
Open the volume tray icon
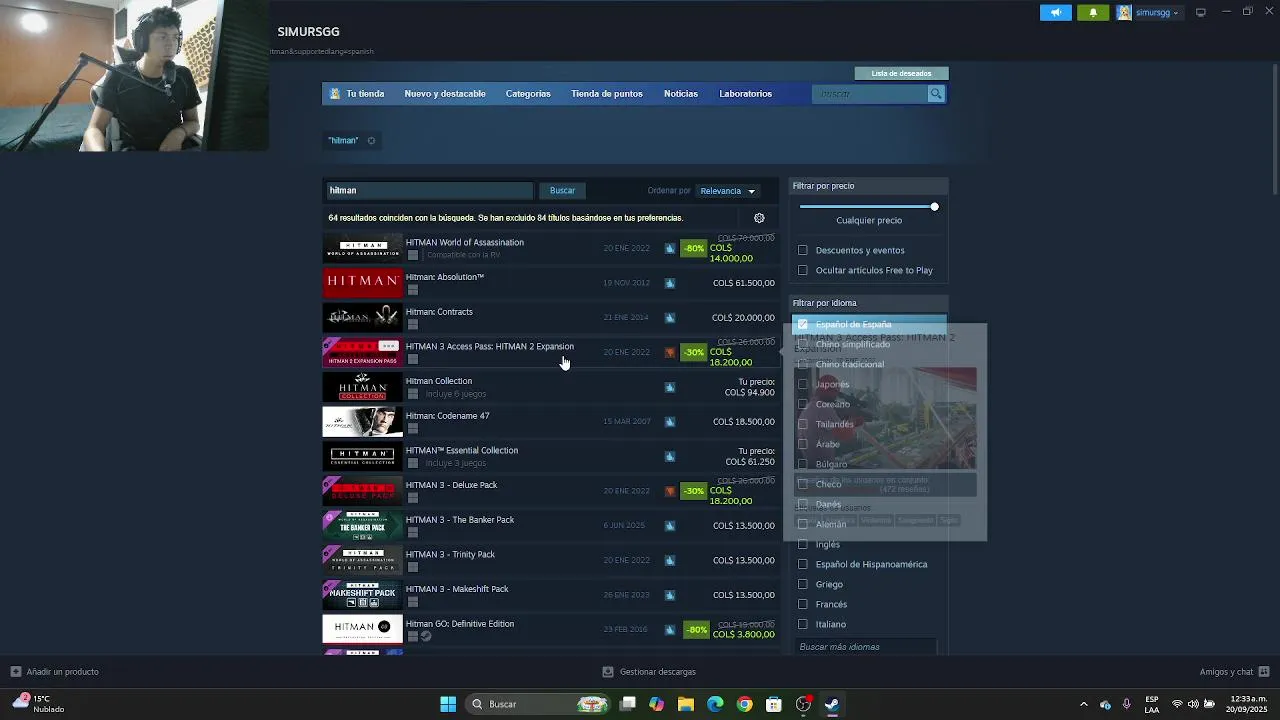tap(1193, 704)
